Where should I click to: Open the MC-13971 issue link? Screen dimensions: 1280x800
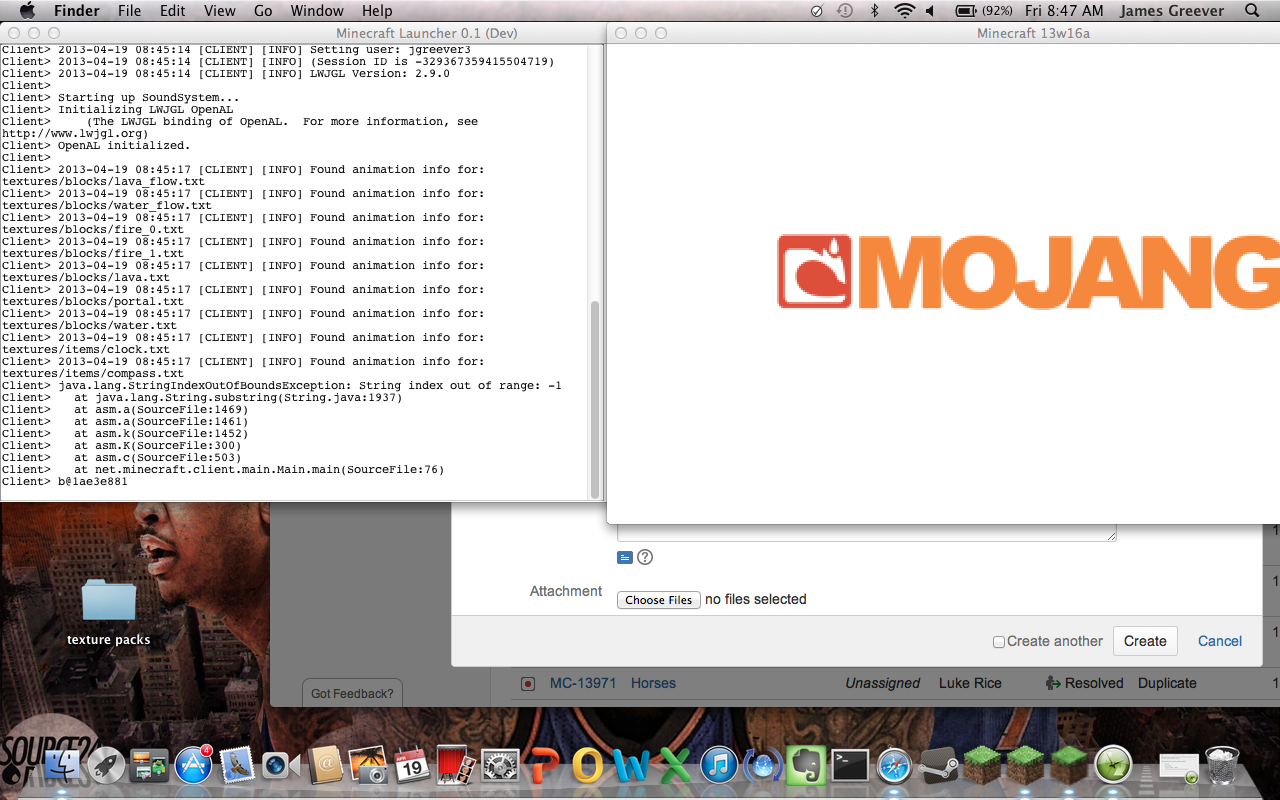pos(583,683)
